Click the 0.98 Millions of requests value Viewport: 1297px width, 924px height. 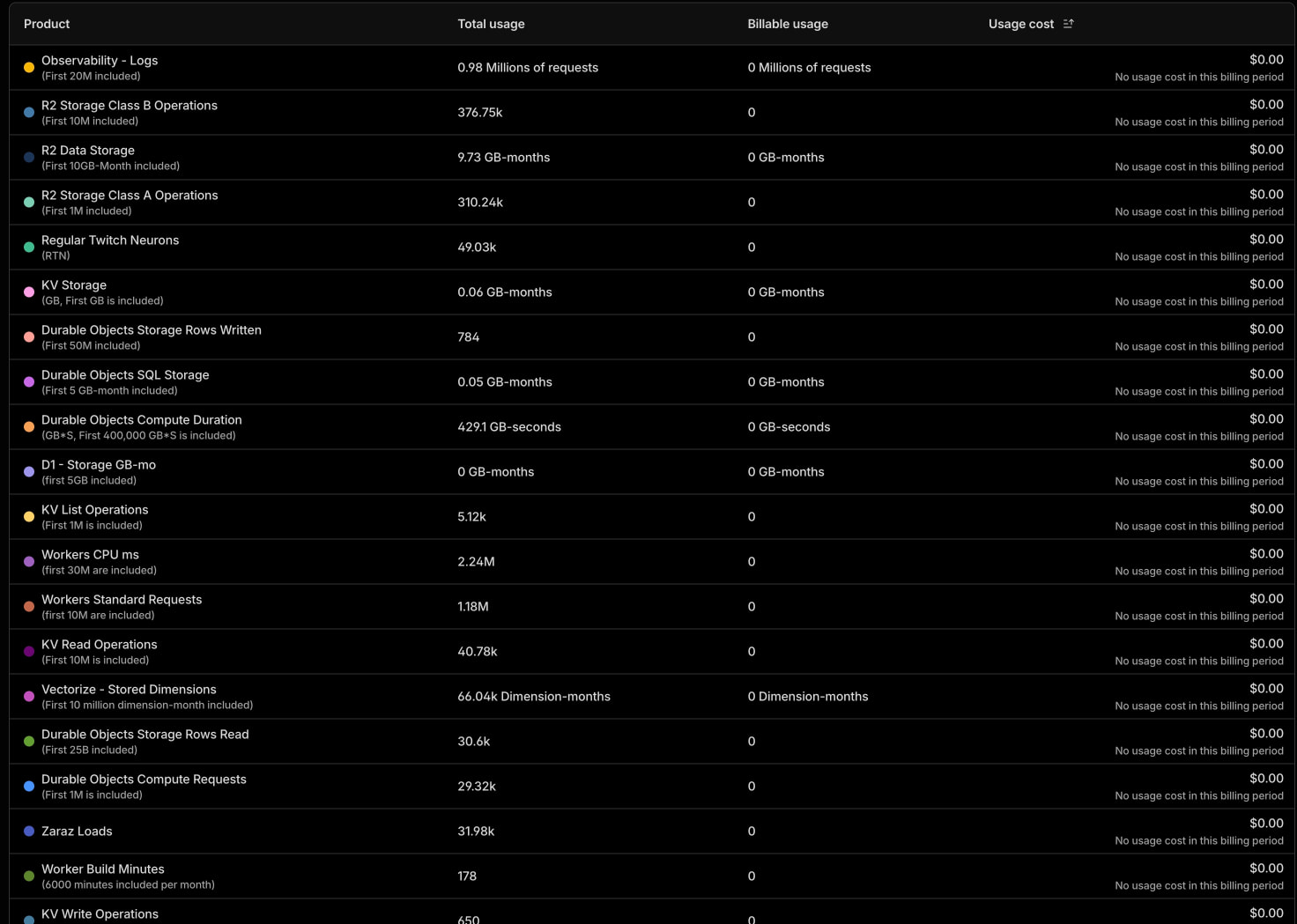[x=528, y=68]
